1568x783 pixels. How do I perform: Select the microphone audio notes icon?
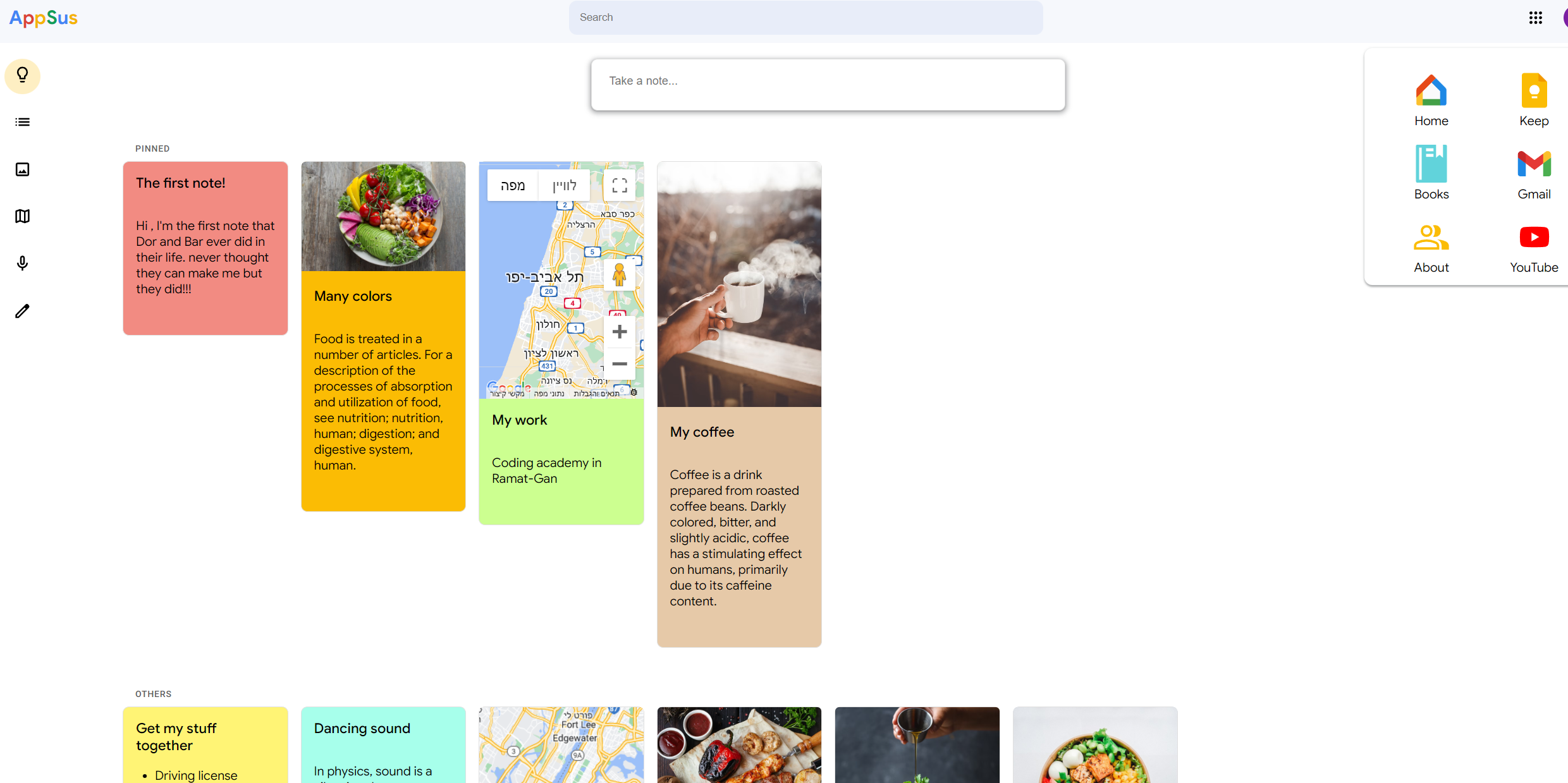(x=22, y=263)
